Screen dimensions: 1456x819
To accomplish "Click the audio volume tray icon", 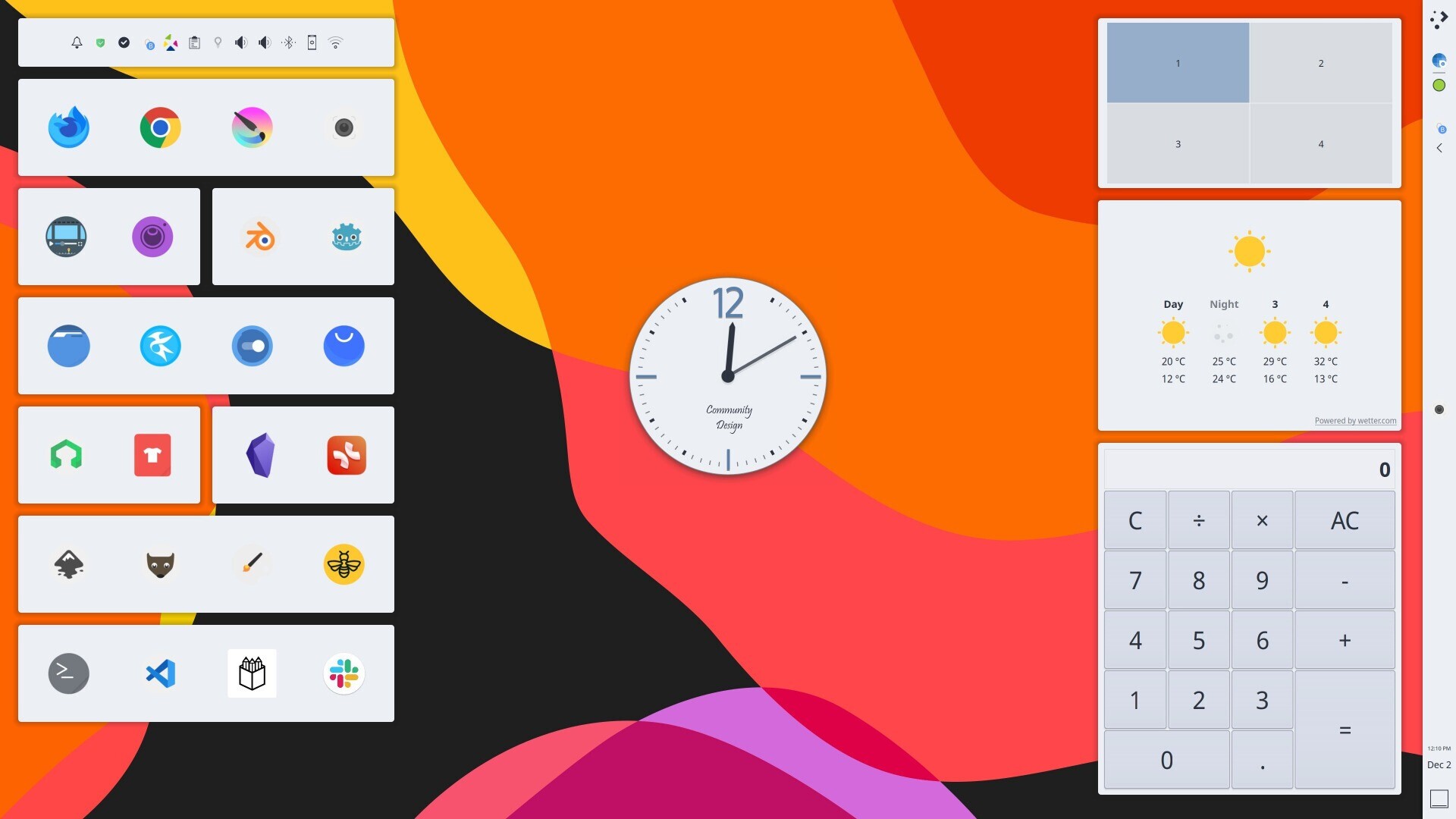I will coord(240,42).
